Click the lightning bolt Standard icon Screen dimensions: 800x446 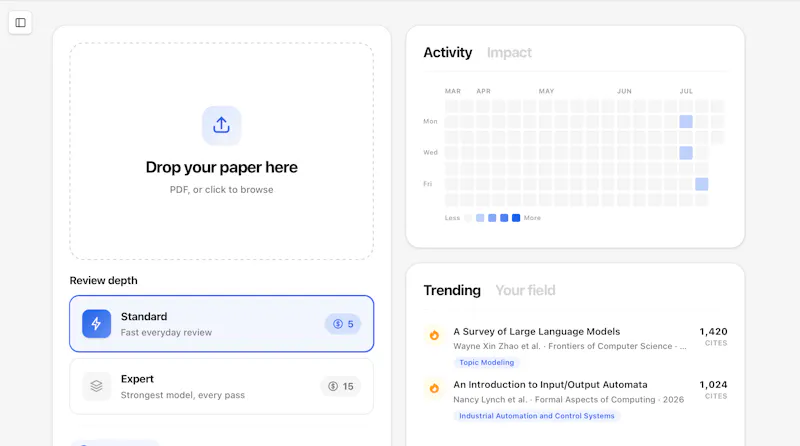(x=96, y=324)
